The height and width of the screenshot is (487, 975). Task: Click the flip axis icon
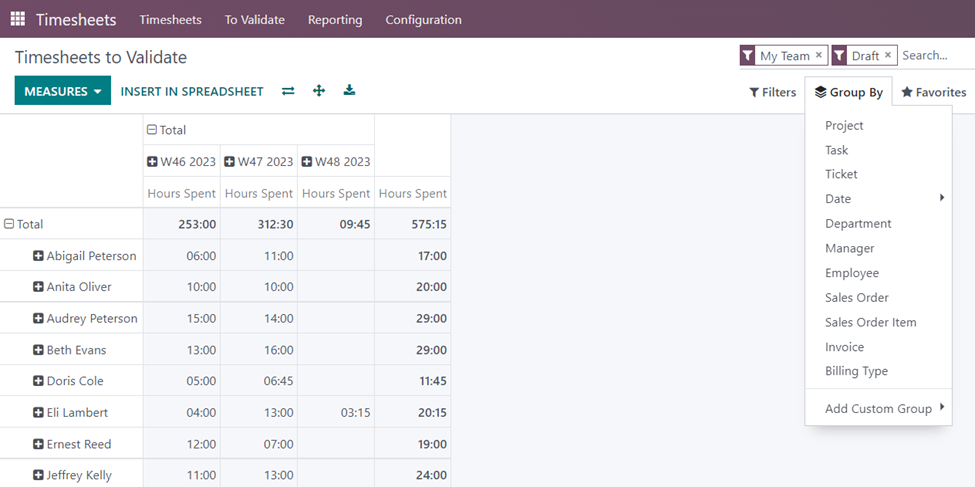[x=288, y=91]
